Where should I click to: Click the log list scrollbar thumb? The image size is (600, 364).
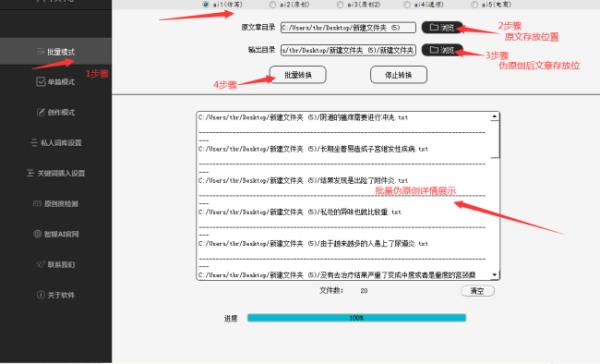pyautogui.click(x=495, y=139)
